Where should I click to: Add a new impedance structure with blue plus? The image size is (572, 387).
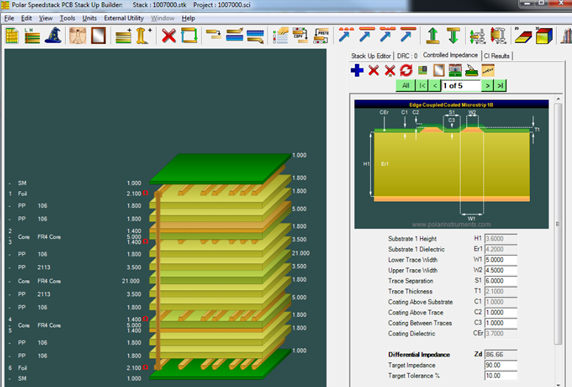tap(357, 70)
